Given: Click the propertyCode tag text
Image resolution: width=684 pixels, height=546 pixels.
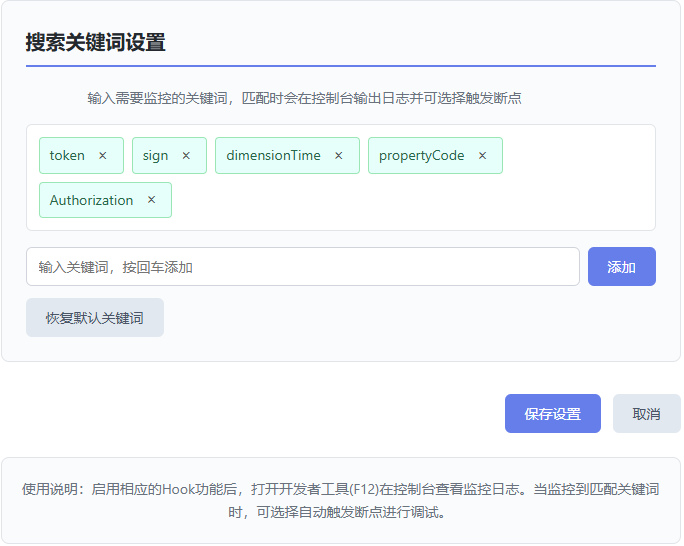Looking at the screenshot, I should click(421, 156).
